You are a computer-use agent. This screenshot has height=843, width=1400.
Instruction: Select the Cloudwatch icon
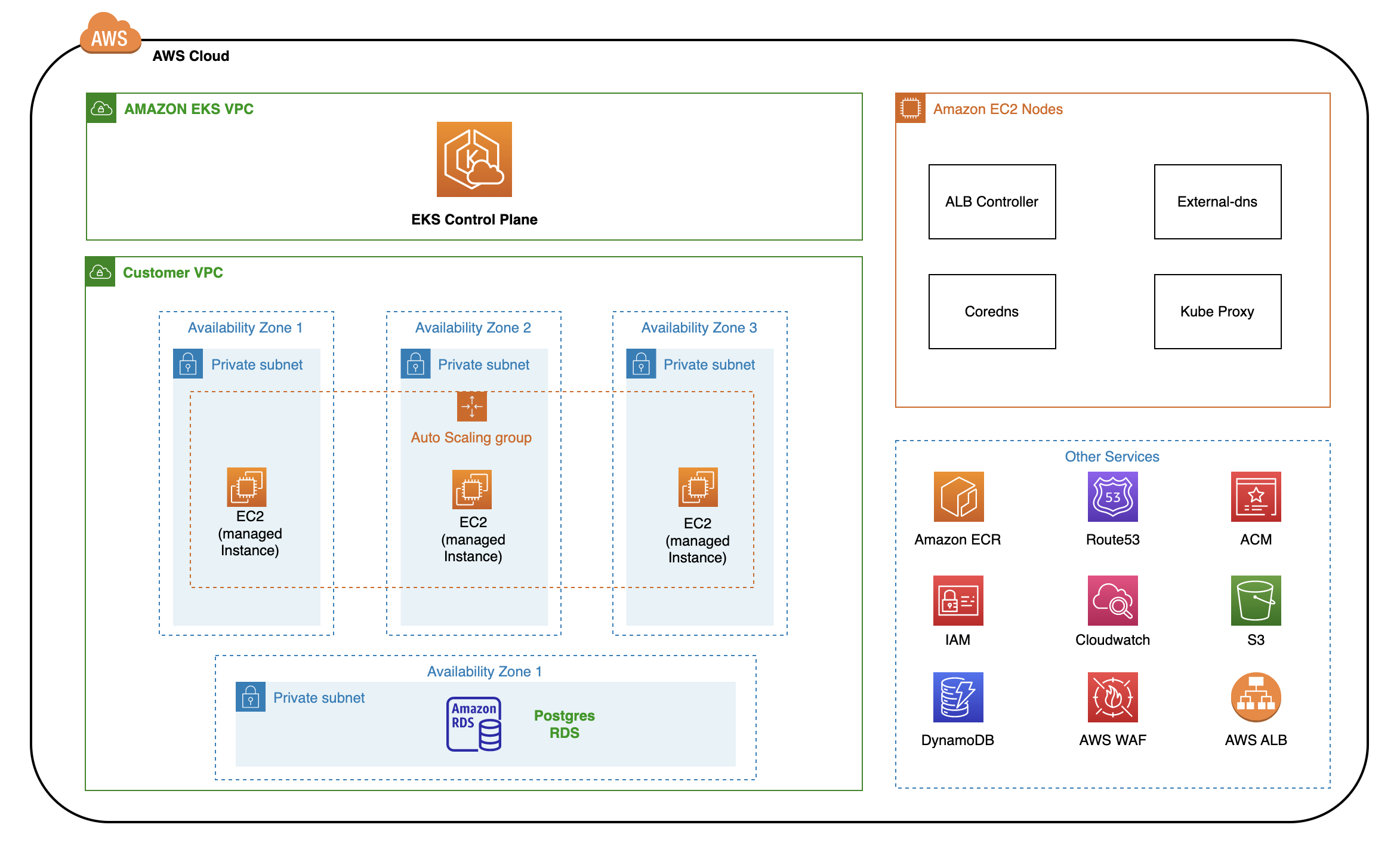coord(1112,601)
